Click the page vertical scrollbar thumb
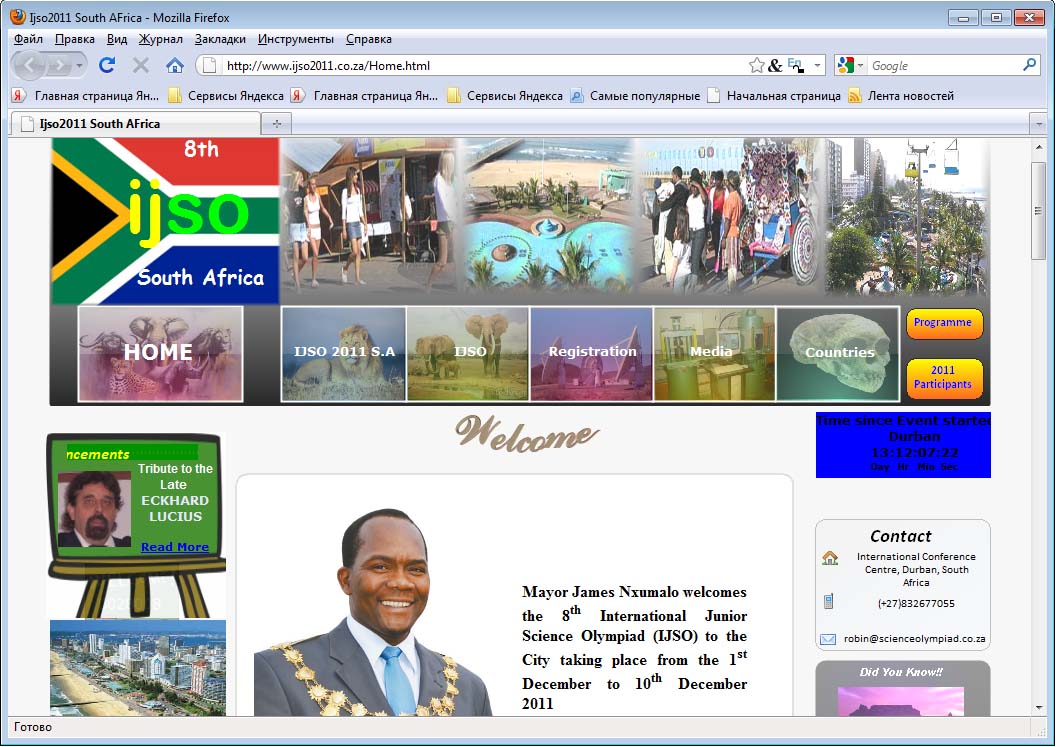This screenshot has height=747, width=1056. point(1038,210)
